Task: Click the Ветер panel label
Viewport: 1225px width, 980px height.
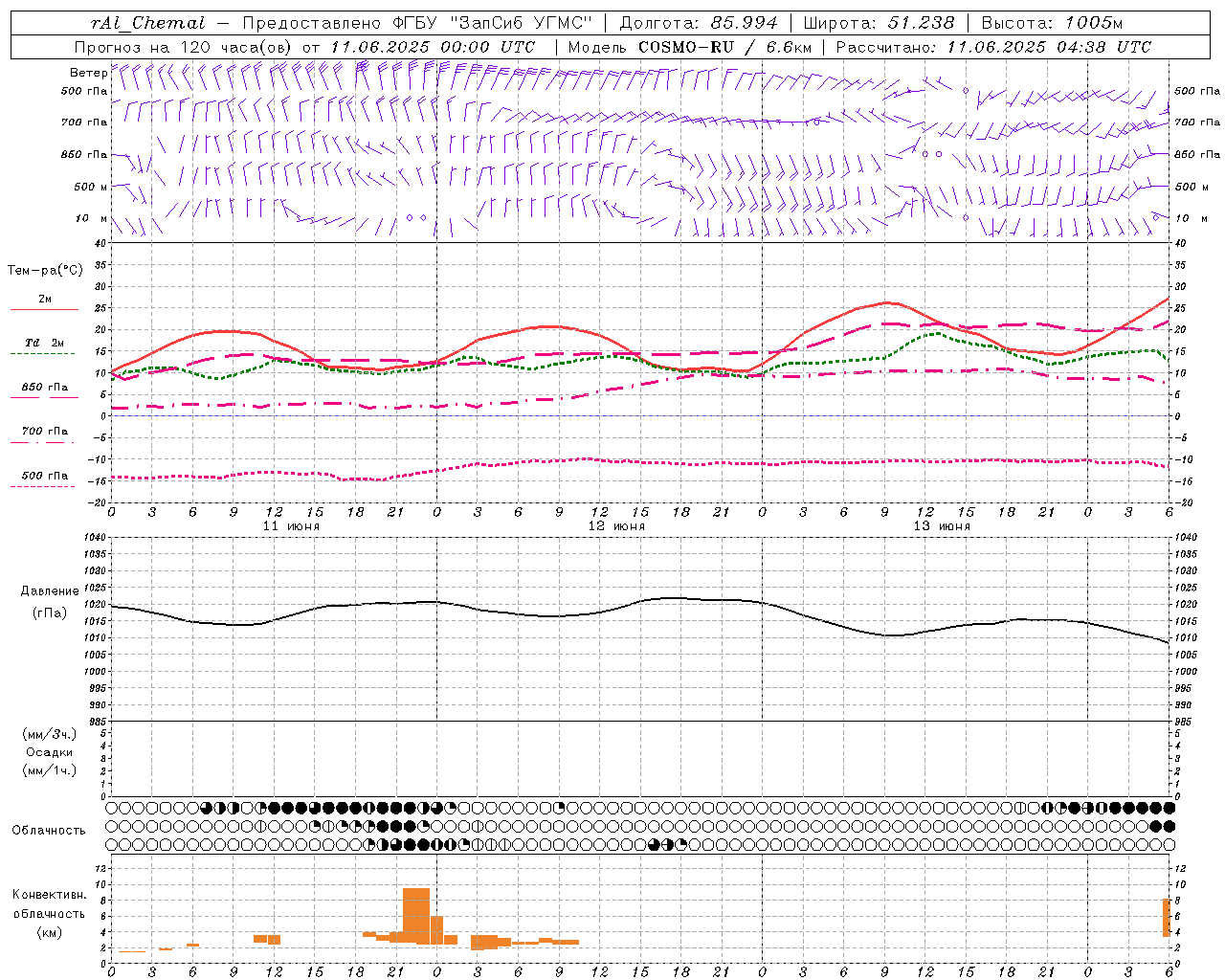Action: (89, 73)
